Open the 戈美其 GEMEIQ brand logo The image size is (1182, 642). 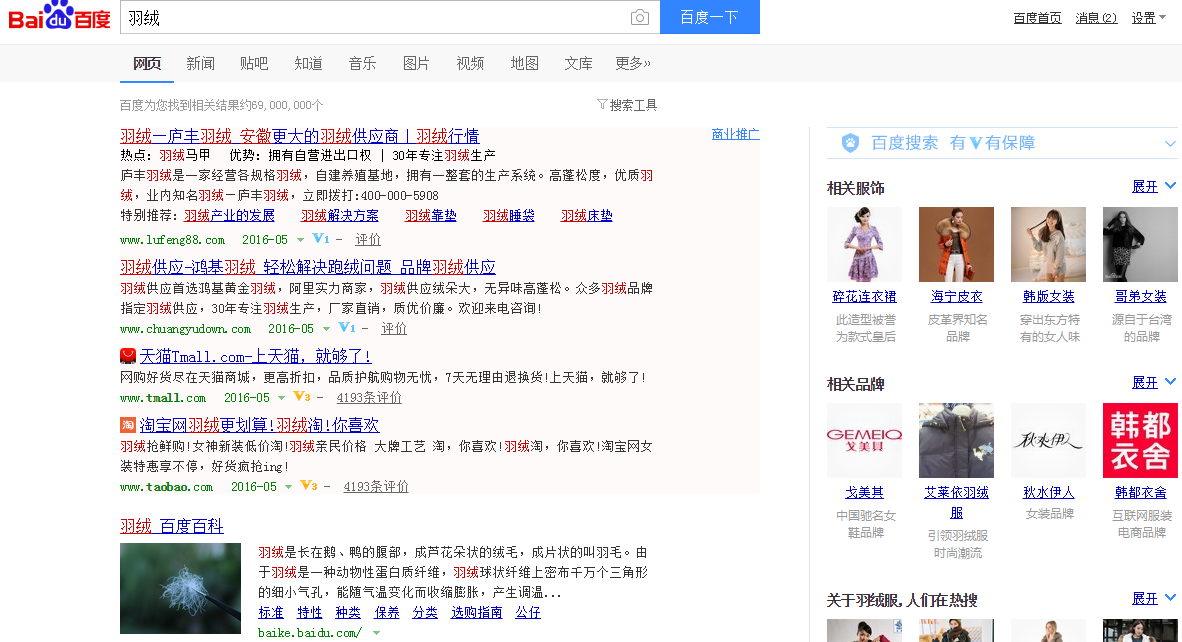(x=865, y=441)
